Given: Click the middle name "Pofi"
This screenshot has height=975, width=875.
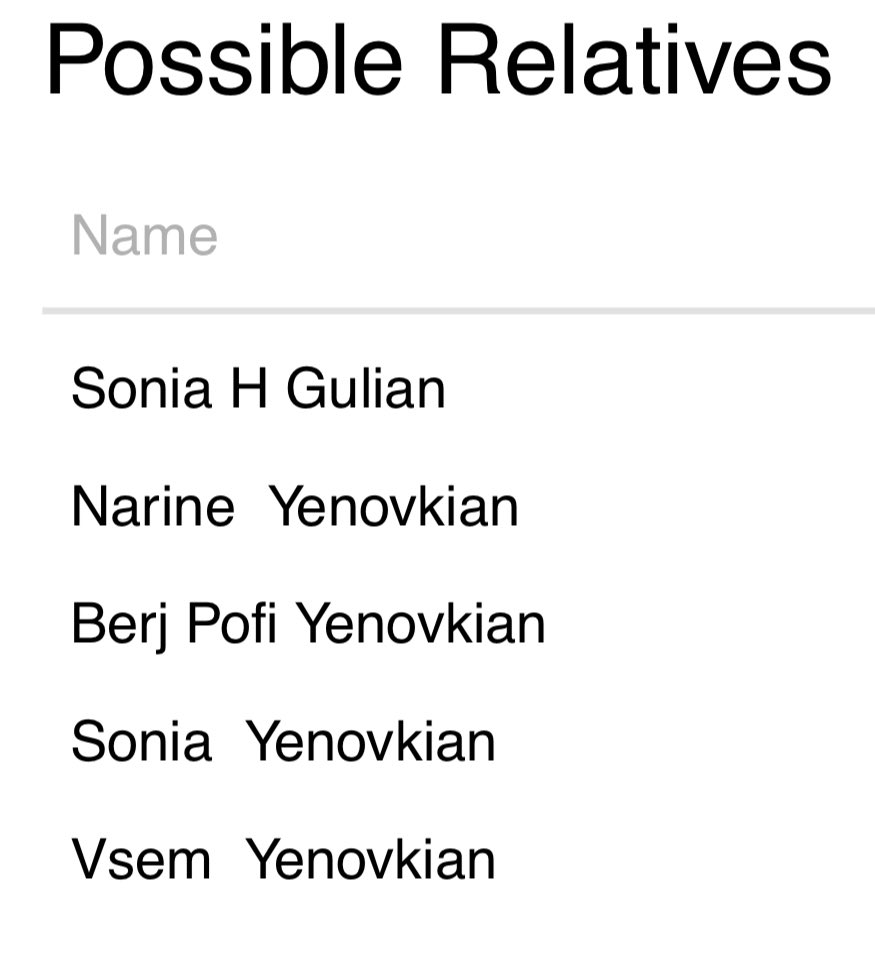Looking at the screenshot, I should click(x=232, y=624).
